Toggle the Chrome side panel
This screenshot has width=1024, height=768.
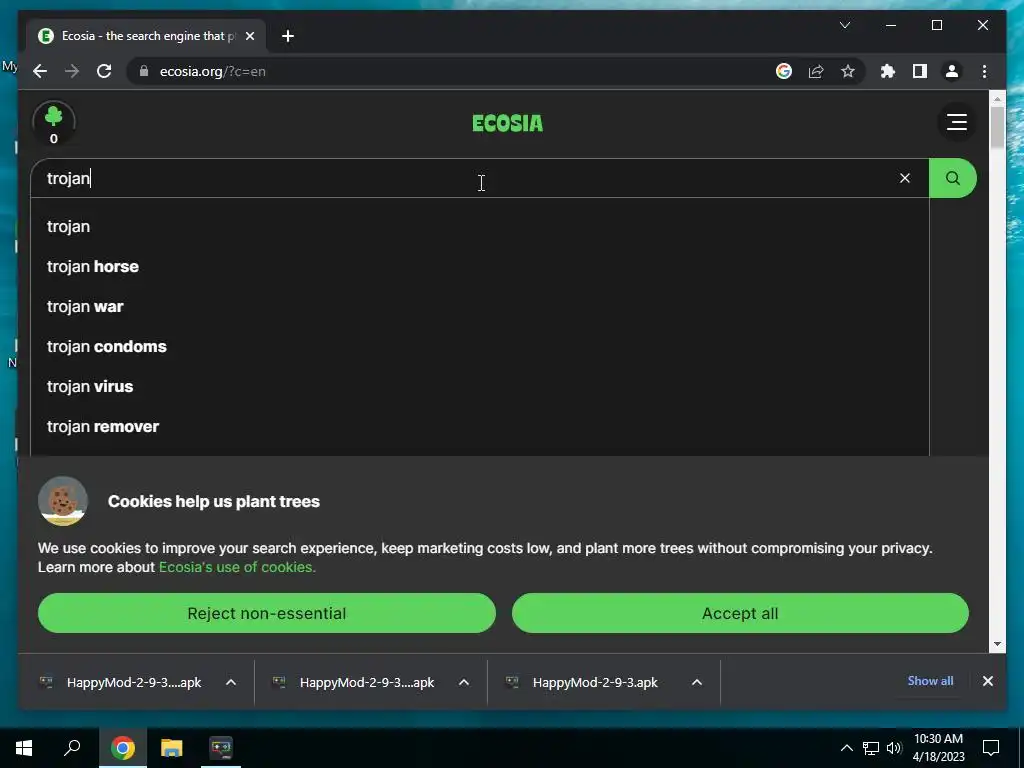(920, 71)
